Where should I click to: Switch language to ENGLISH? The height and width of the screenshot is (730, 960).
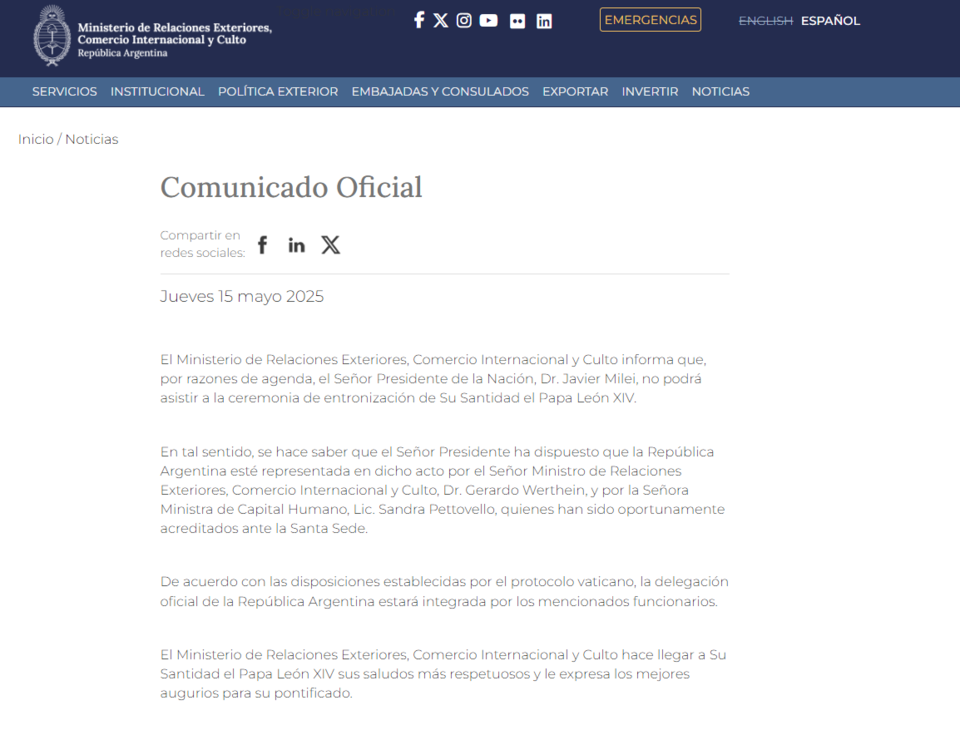[x=766, y=21]
